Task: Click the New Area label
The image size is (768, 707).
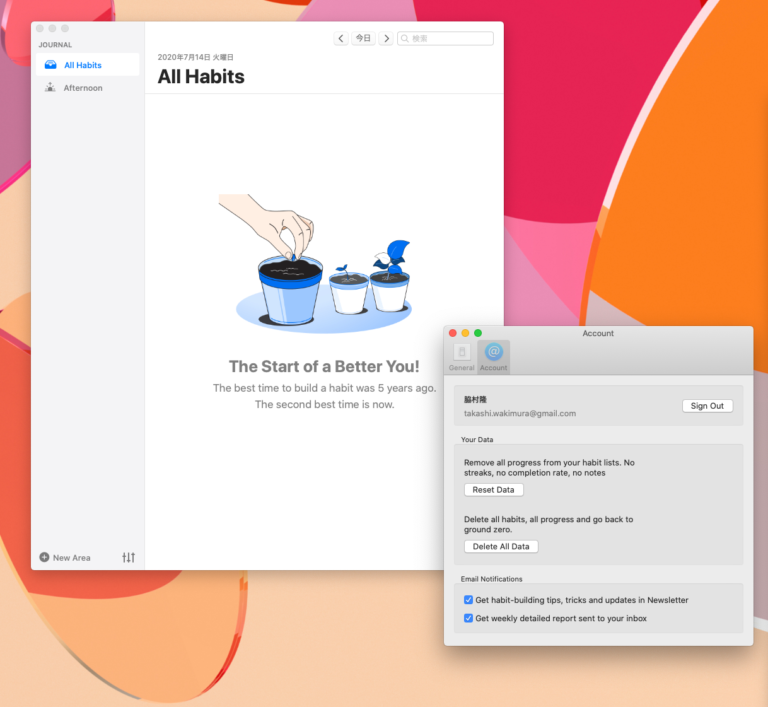Action: (x=72, y=557)
